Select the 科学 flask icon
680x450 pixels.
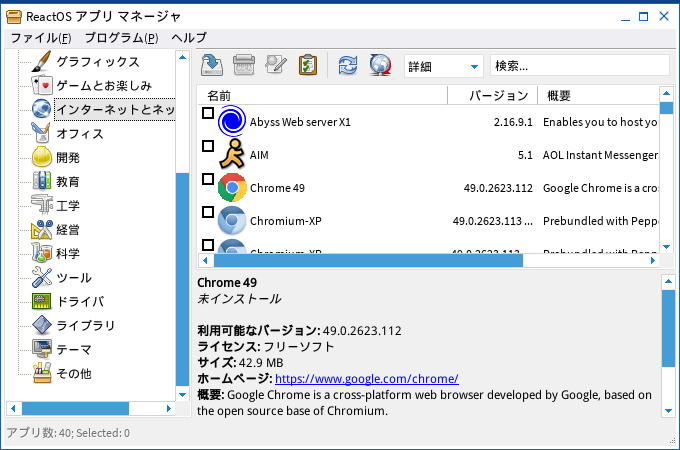pos(42,253)
